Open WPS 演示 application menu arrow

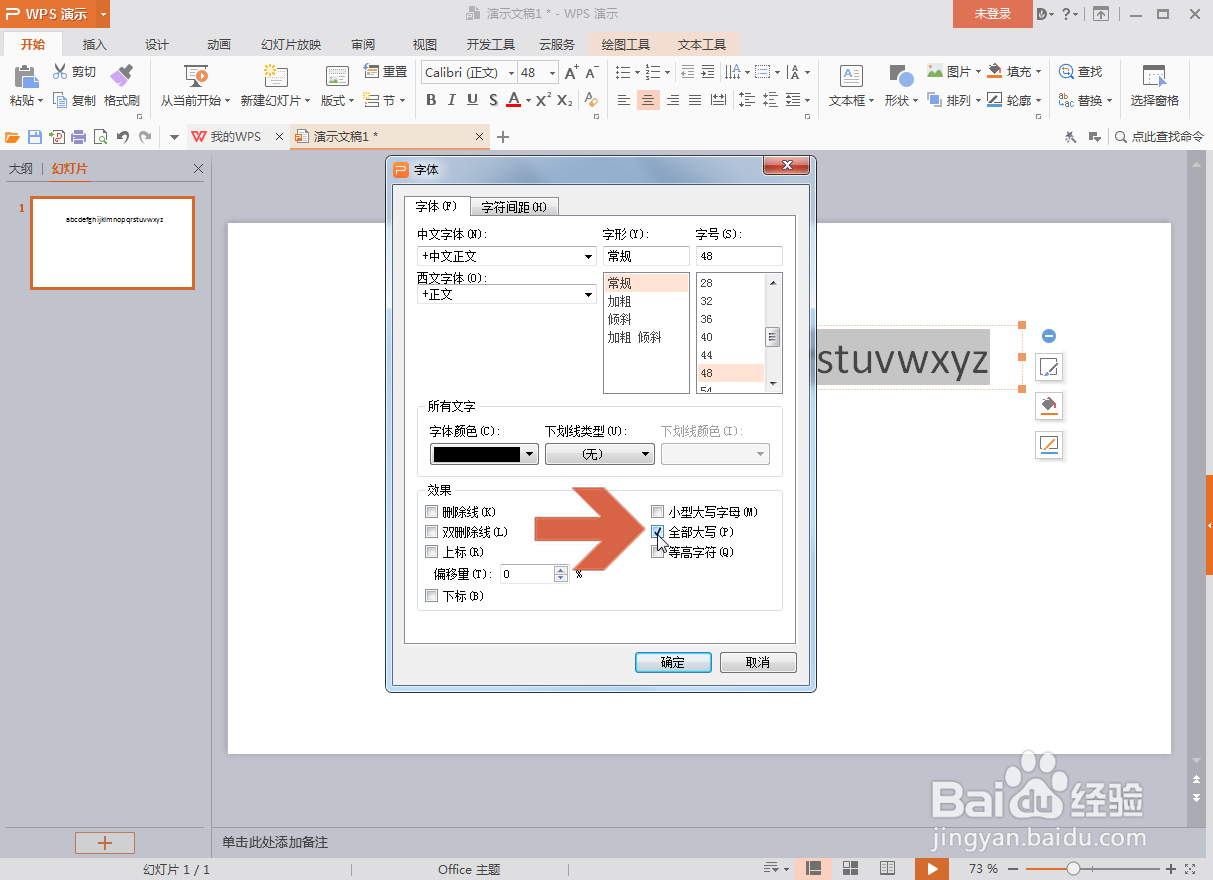tap(103, 14)
